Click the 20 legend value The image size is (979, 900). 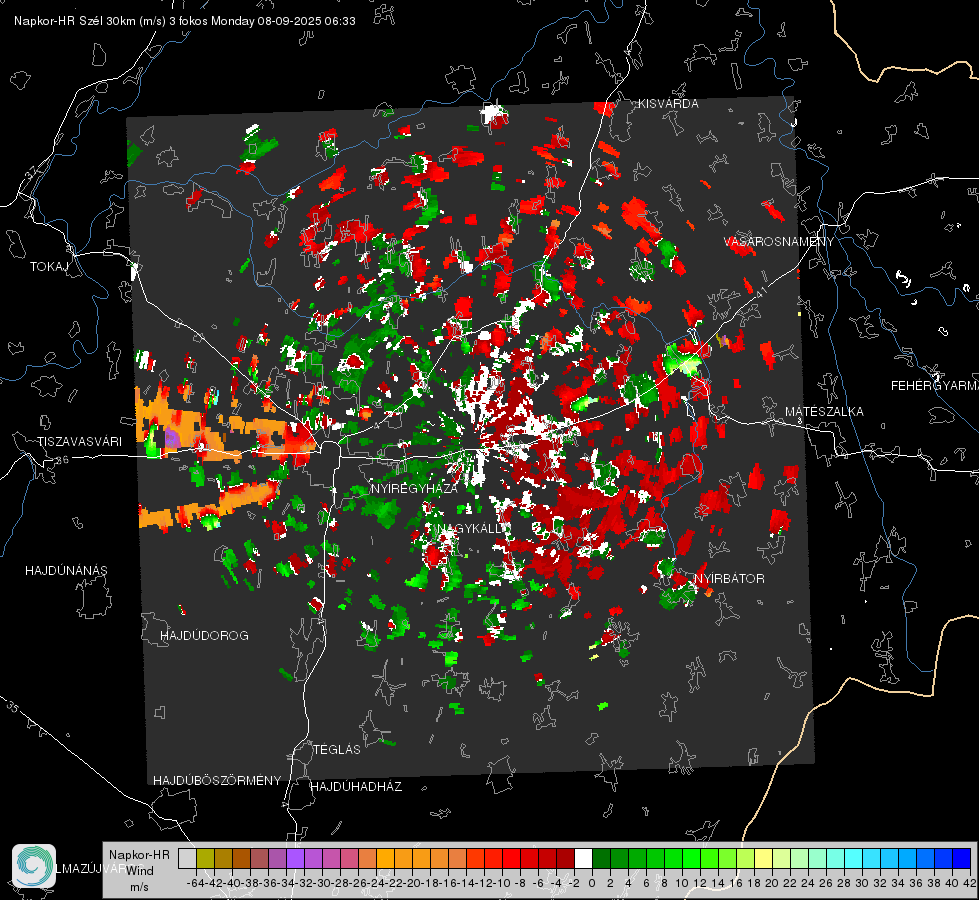772,883
